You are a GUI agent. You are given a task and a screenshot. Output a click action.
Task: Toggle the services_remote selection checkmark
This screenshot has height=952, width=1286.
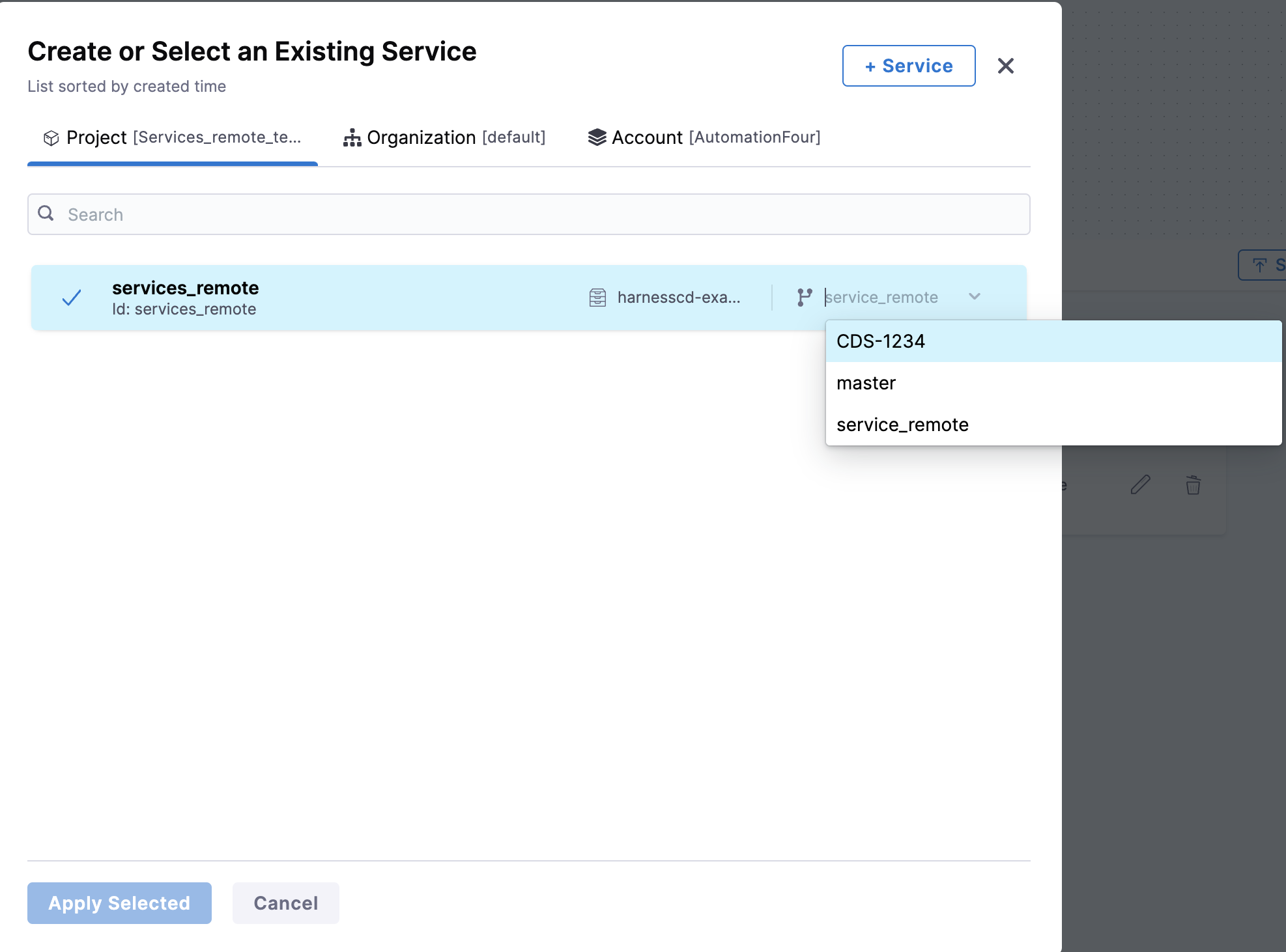point(72,298)
